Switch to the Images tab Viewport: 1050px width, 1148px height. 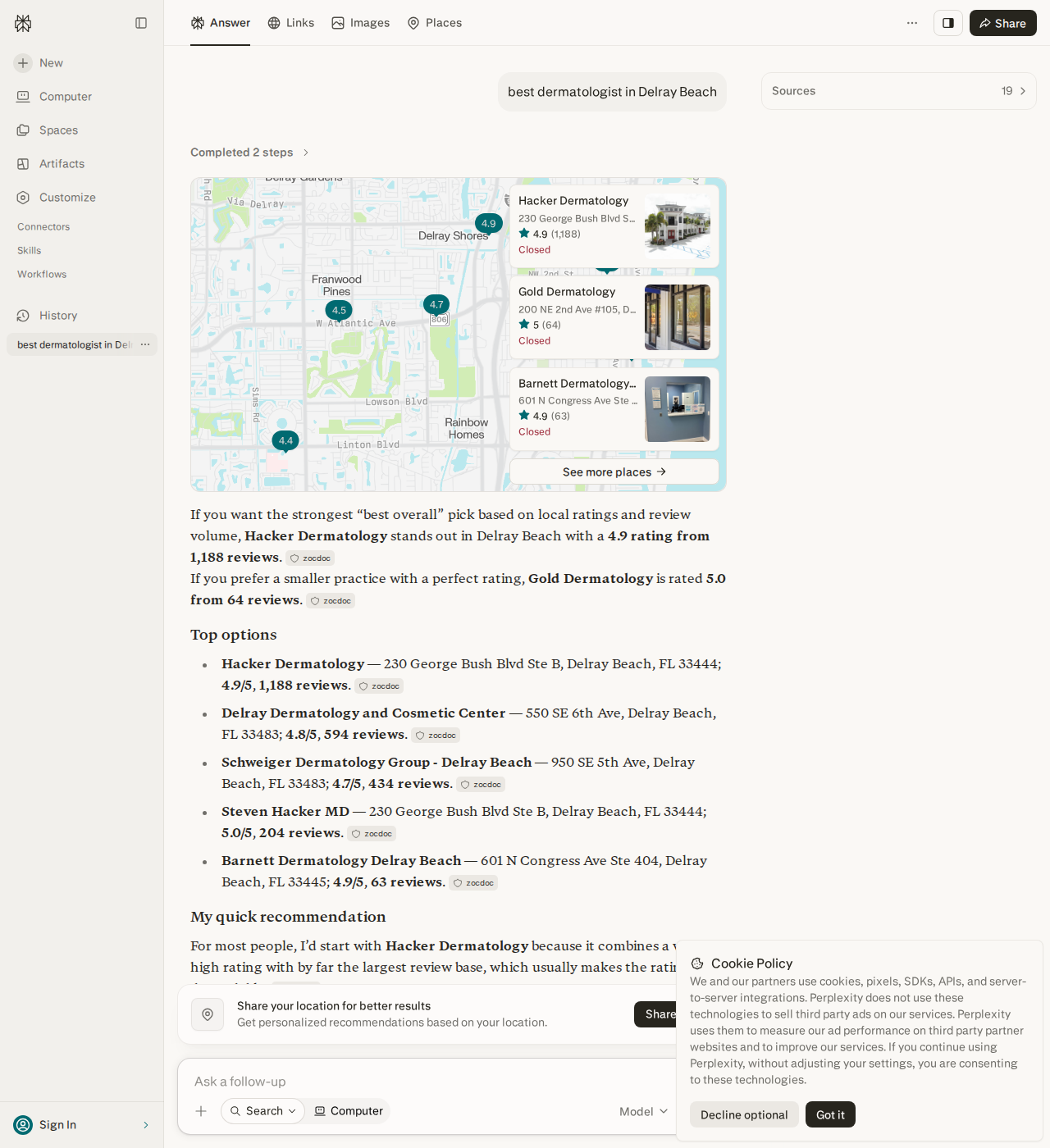pyautogui.click(x=361, y=23)
